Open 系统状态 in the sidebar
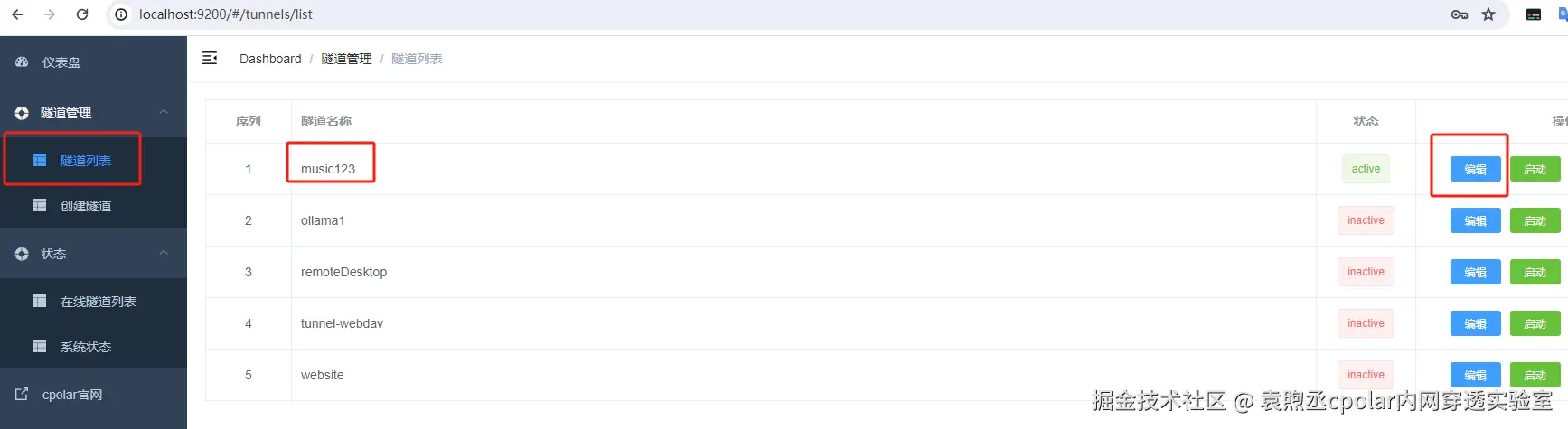 [85, 347]
